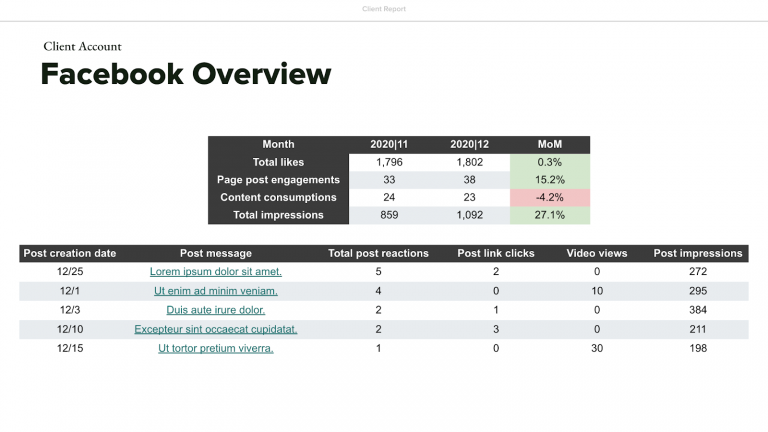Select the 12/25 post creation date cell
The image size is (768, 432).
pyautogui.click(x=70, y=272)
